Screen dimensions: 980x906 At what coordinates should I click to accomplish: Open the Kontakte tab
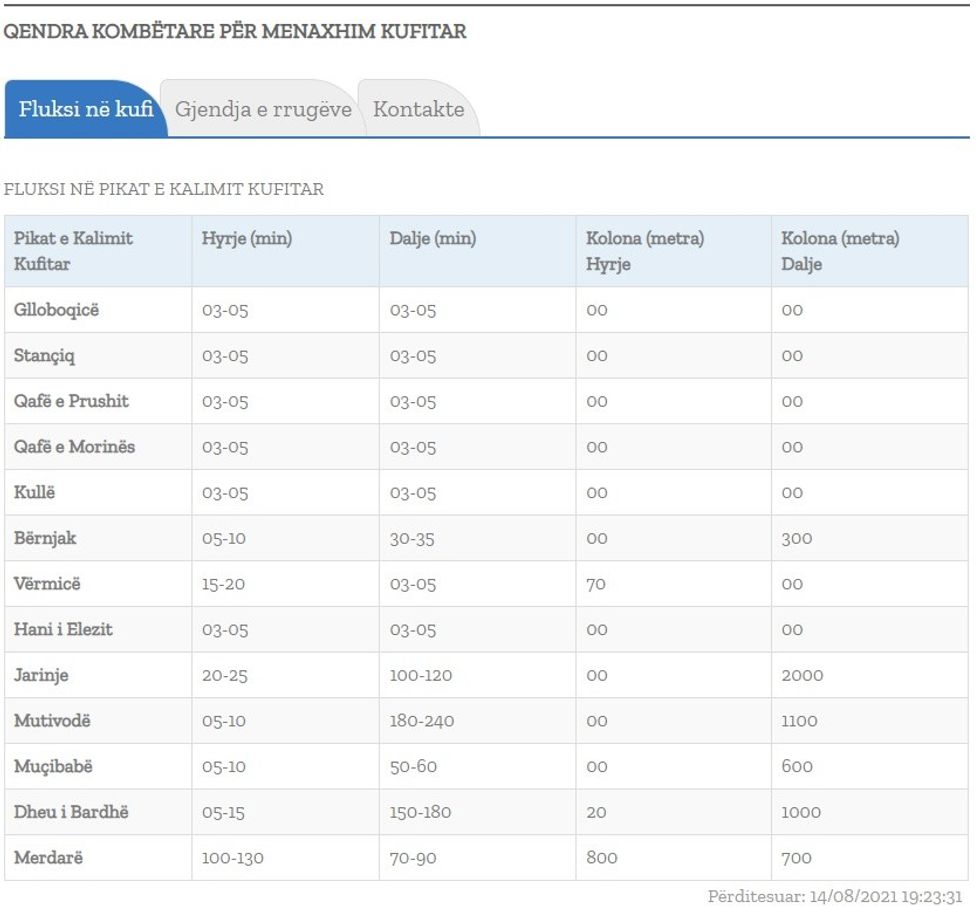coord(418,109)
